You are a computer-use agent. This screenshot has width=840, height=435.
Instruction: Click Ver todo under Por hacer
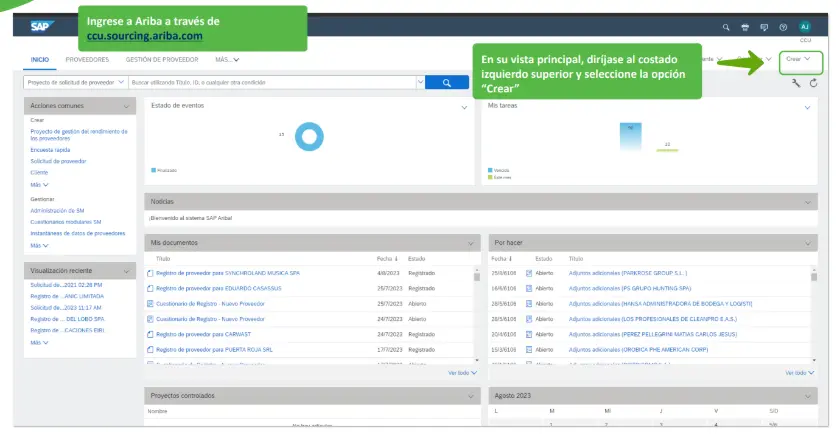coord(800,373)
